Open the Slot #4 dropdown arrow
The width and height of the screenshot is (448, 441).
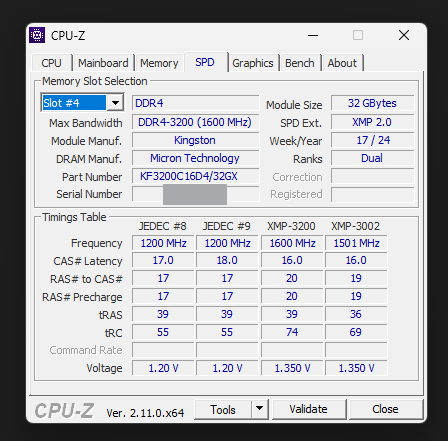(x=115, y=103)
